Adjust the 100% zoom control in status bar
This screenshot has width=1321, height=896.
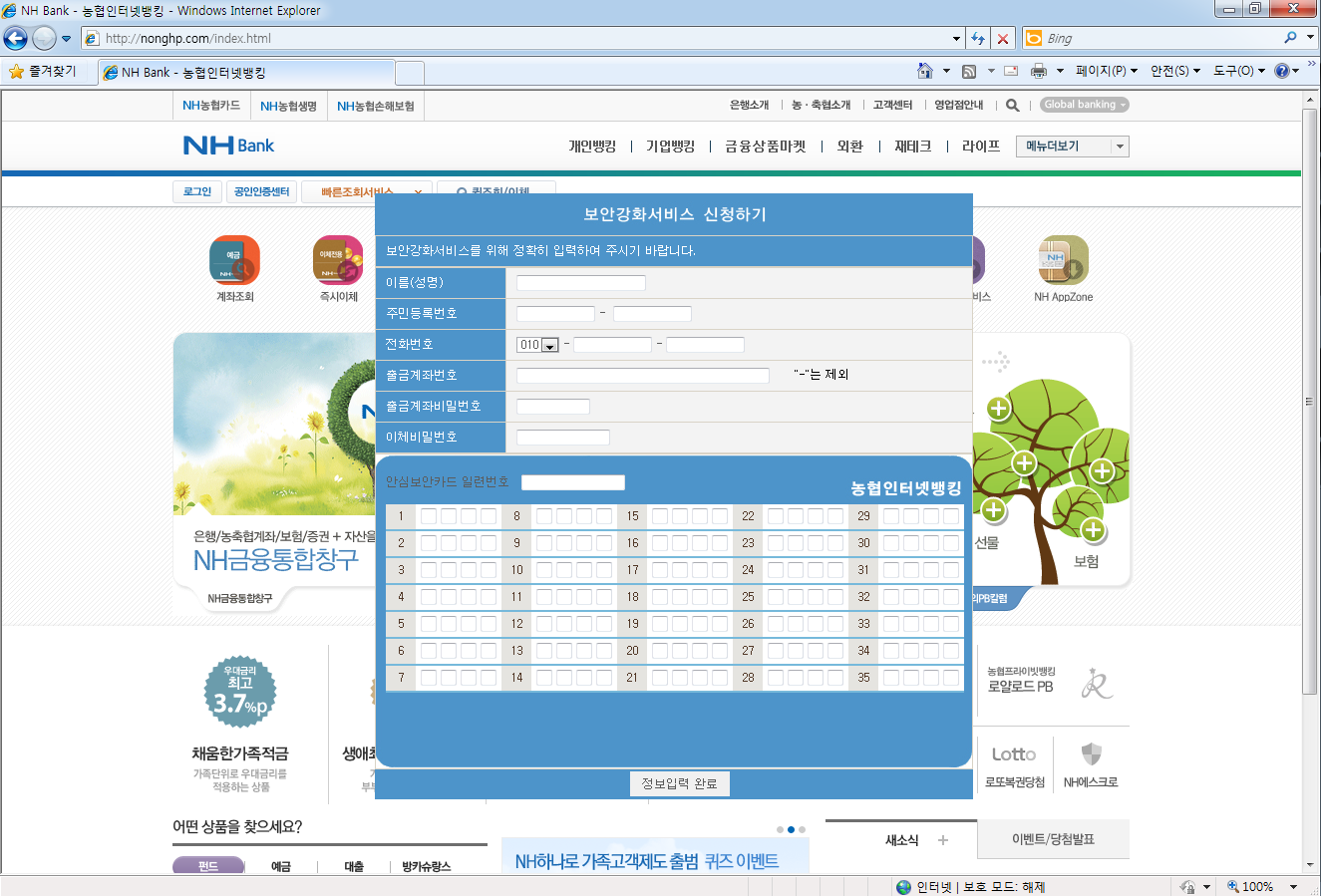1261,885
